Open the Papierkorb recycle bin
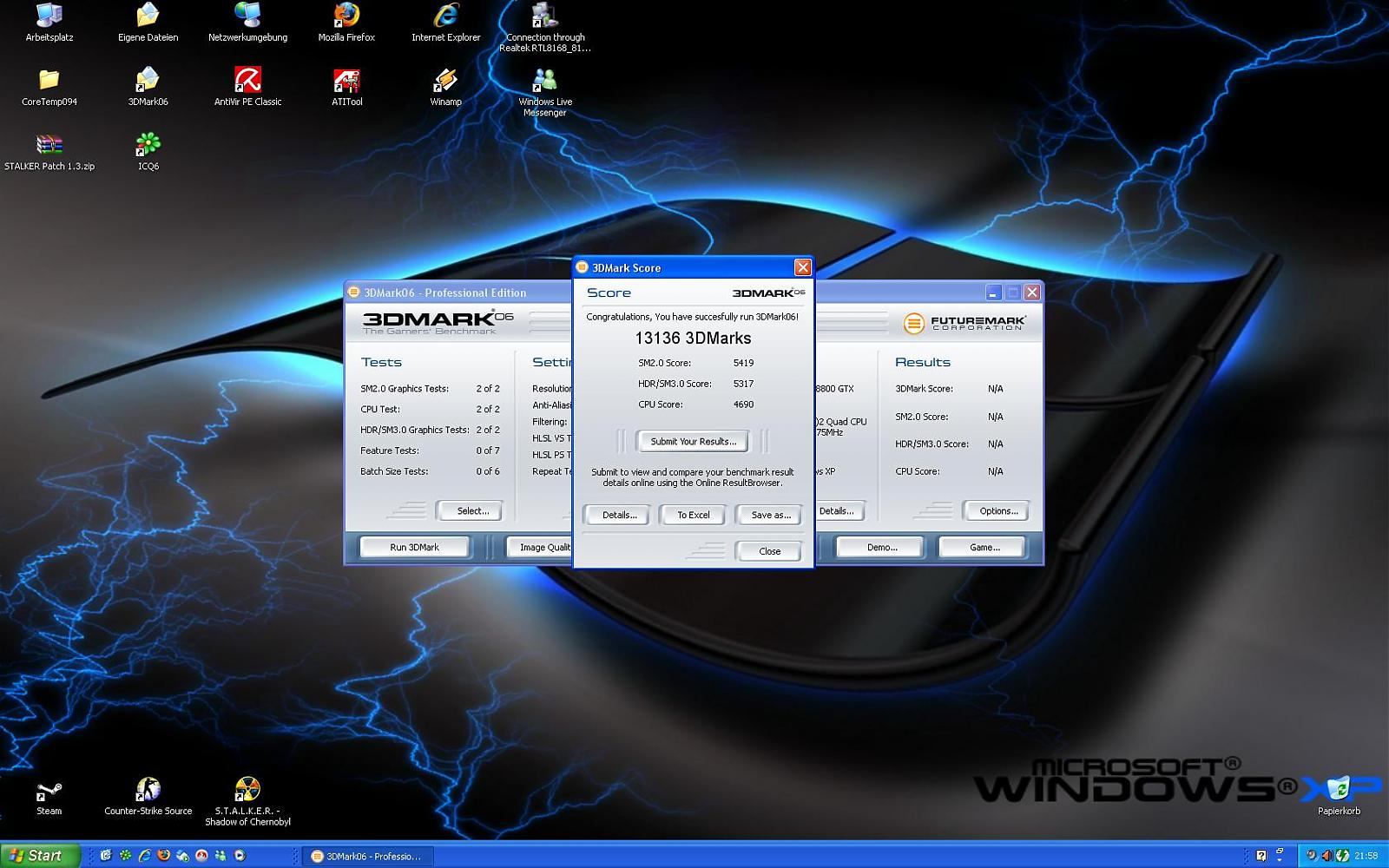This screenshot has width=1389, height=868. [1339, 797]
